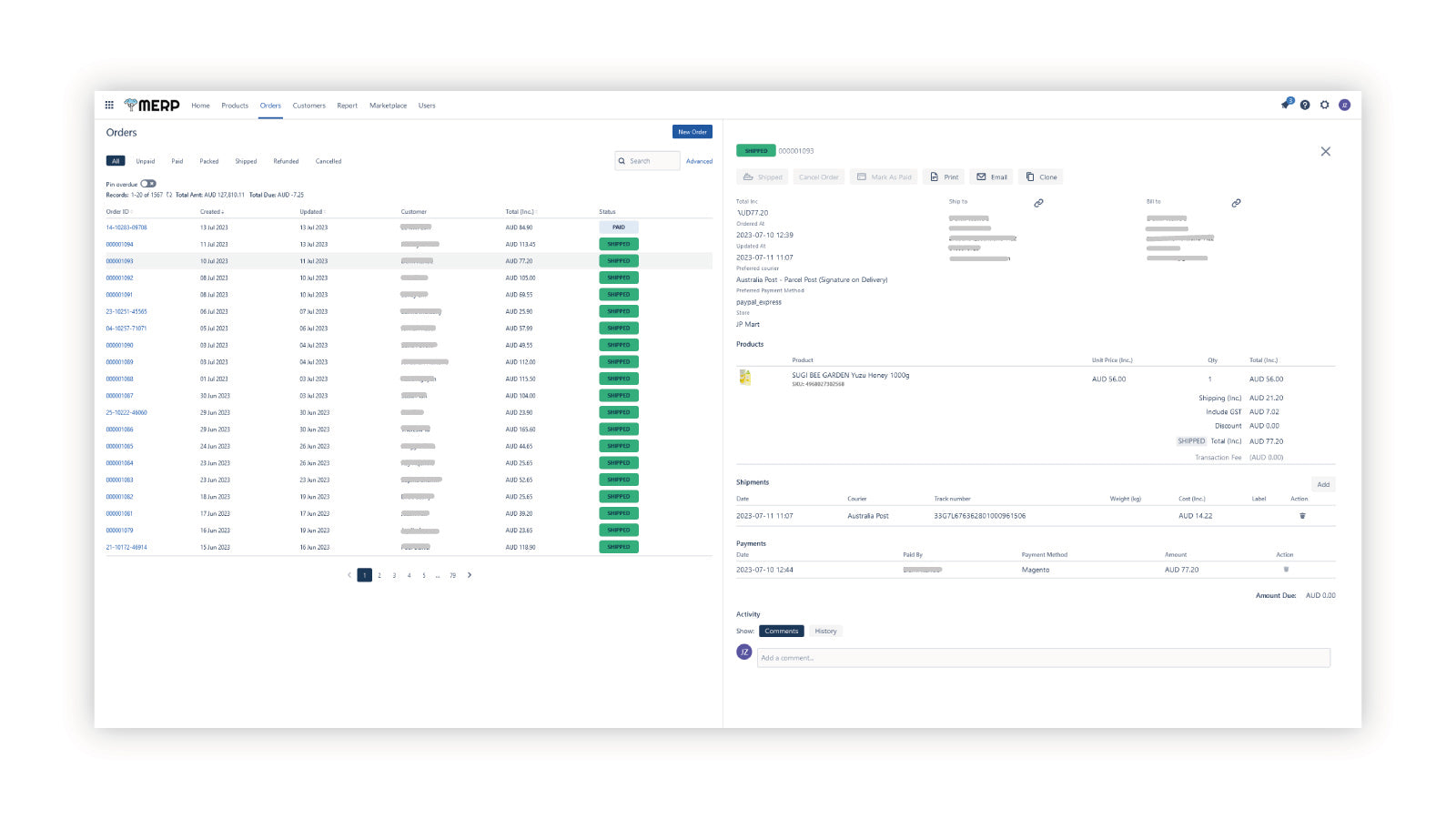Open the Home menu
1456x819 pixels.
coord(200,106)
